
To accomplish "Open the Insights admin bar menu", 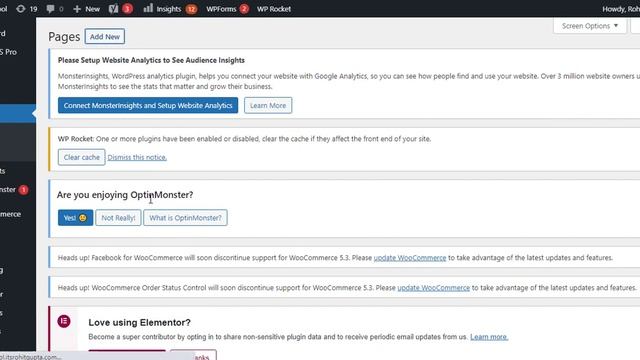I will pos(170,9).
